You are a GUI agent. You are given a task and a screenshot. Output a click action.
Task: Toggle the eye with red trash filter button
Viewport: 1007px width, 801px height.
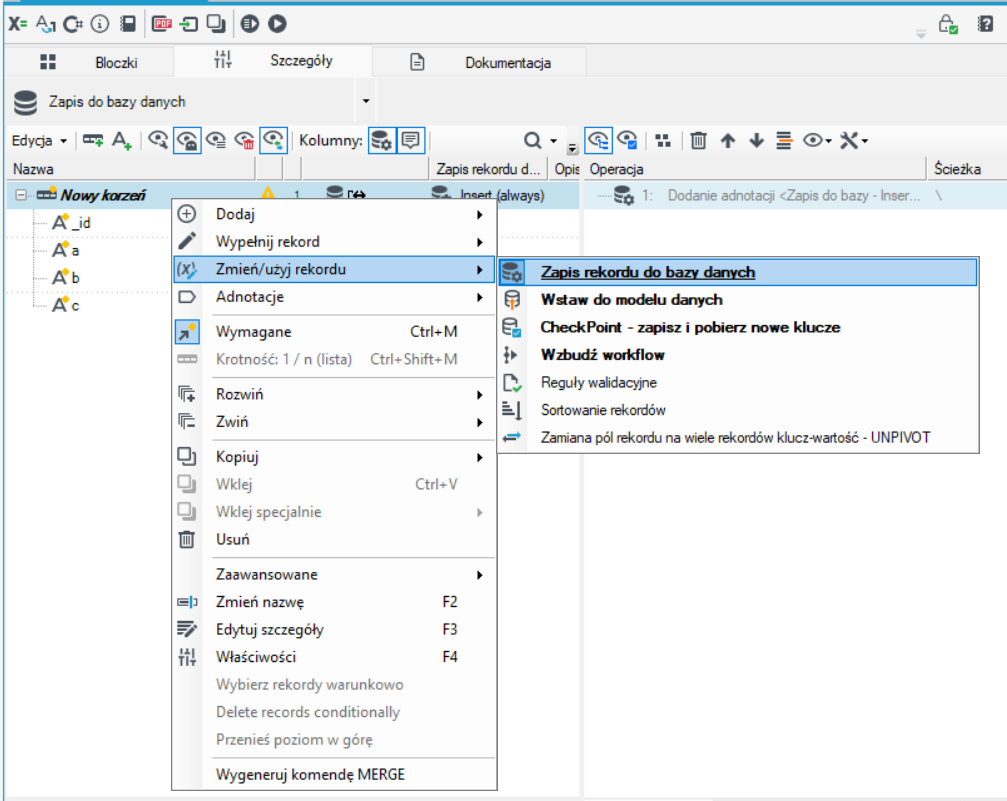[244, 140]
